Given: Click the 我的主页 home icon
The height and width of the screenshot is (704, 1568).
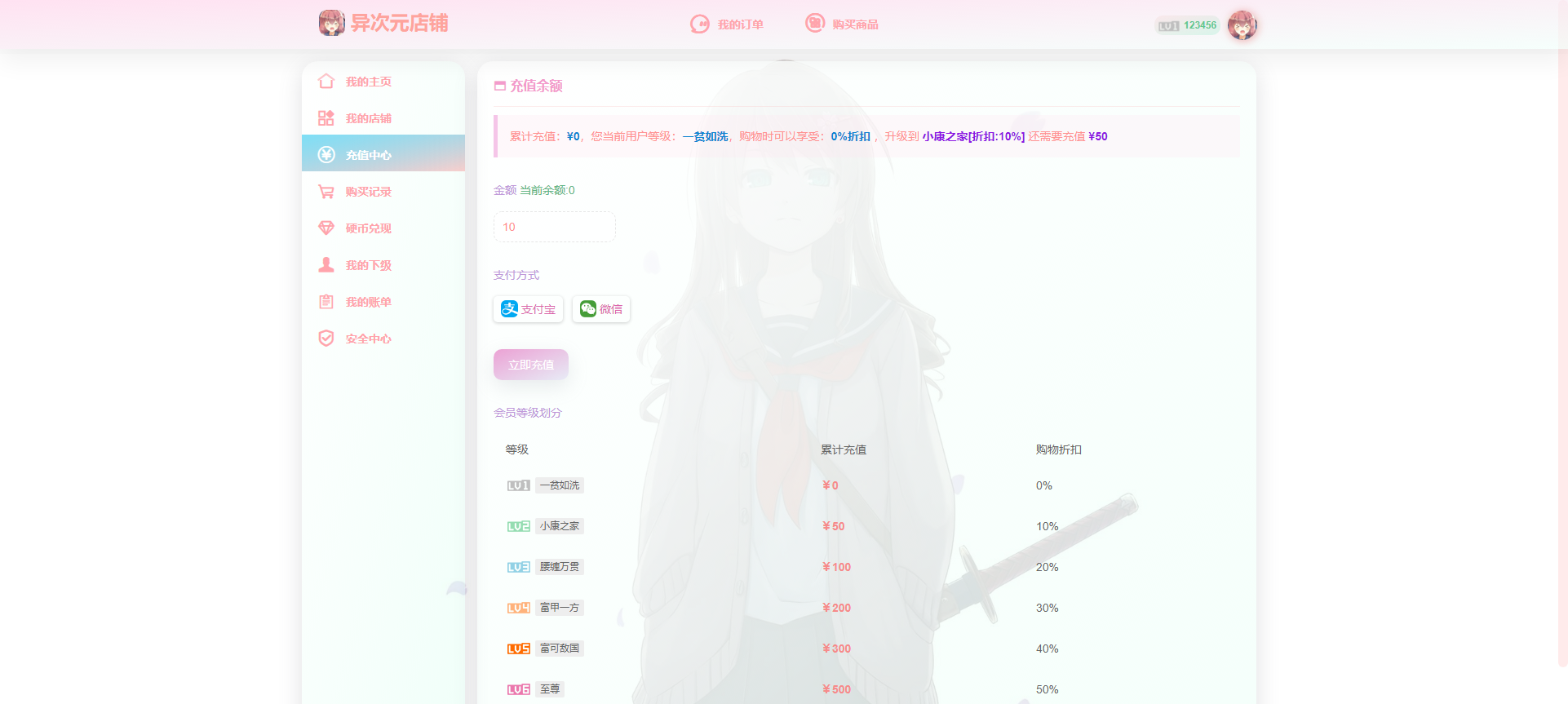Looking at the screenshot, I should [326, 82].
